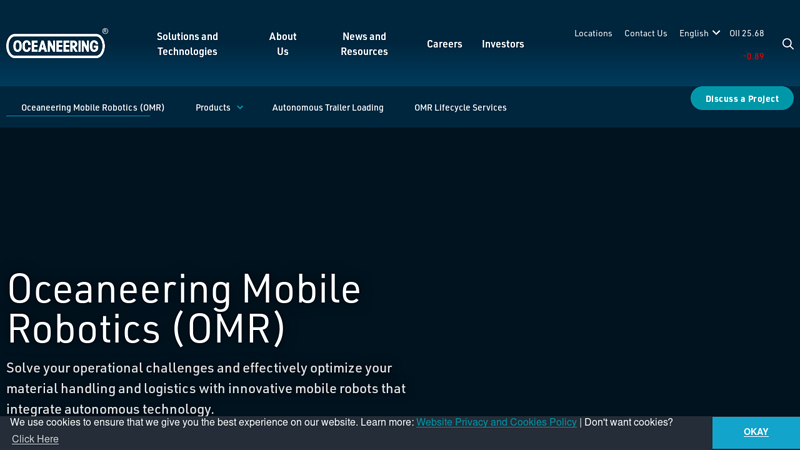Screen dimensions: 800x450
Task: Click the Oceaneering Mobile Robotics (OMR) heading
Action: (184, 309)
